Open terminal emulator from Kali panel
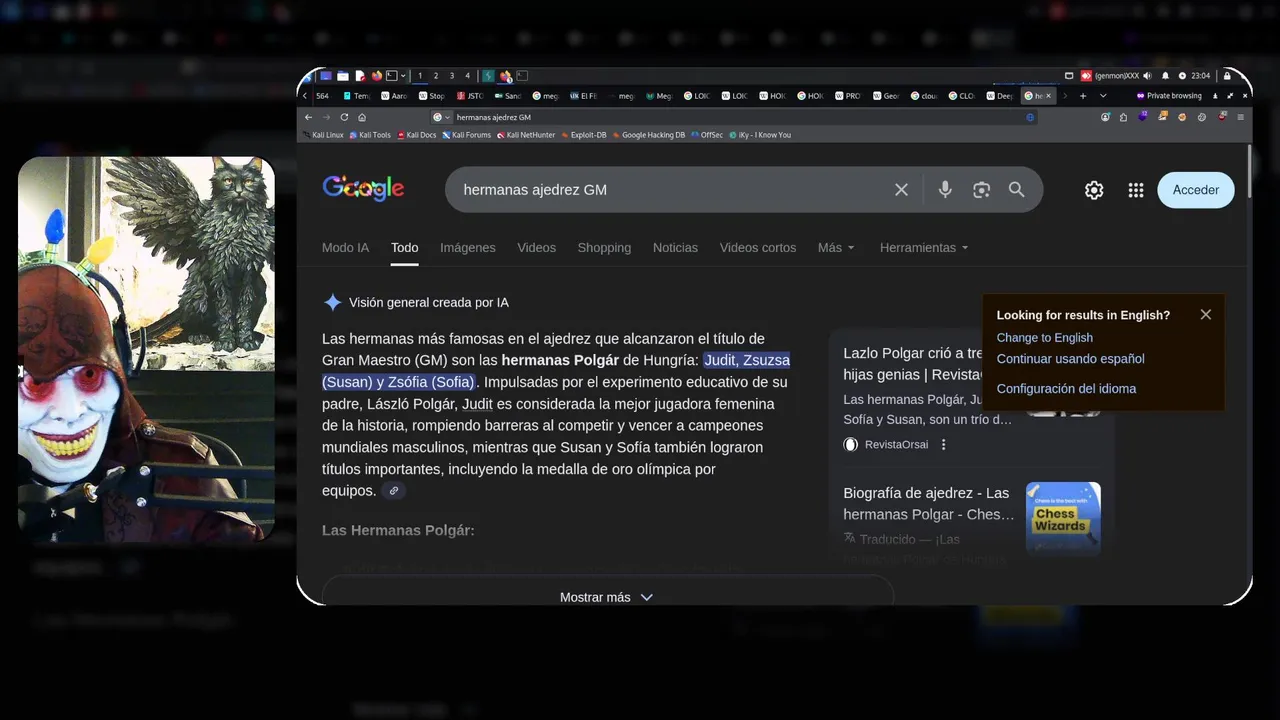Image resolution: width=1280 pixels, height=720 pixels. tap(392, 76)
